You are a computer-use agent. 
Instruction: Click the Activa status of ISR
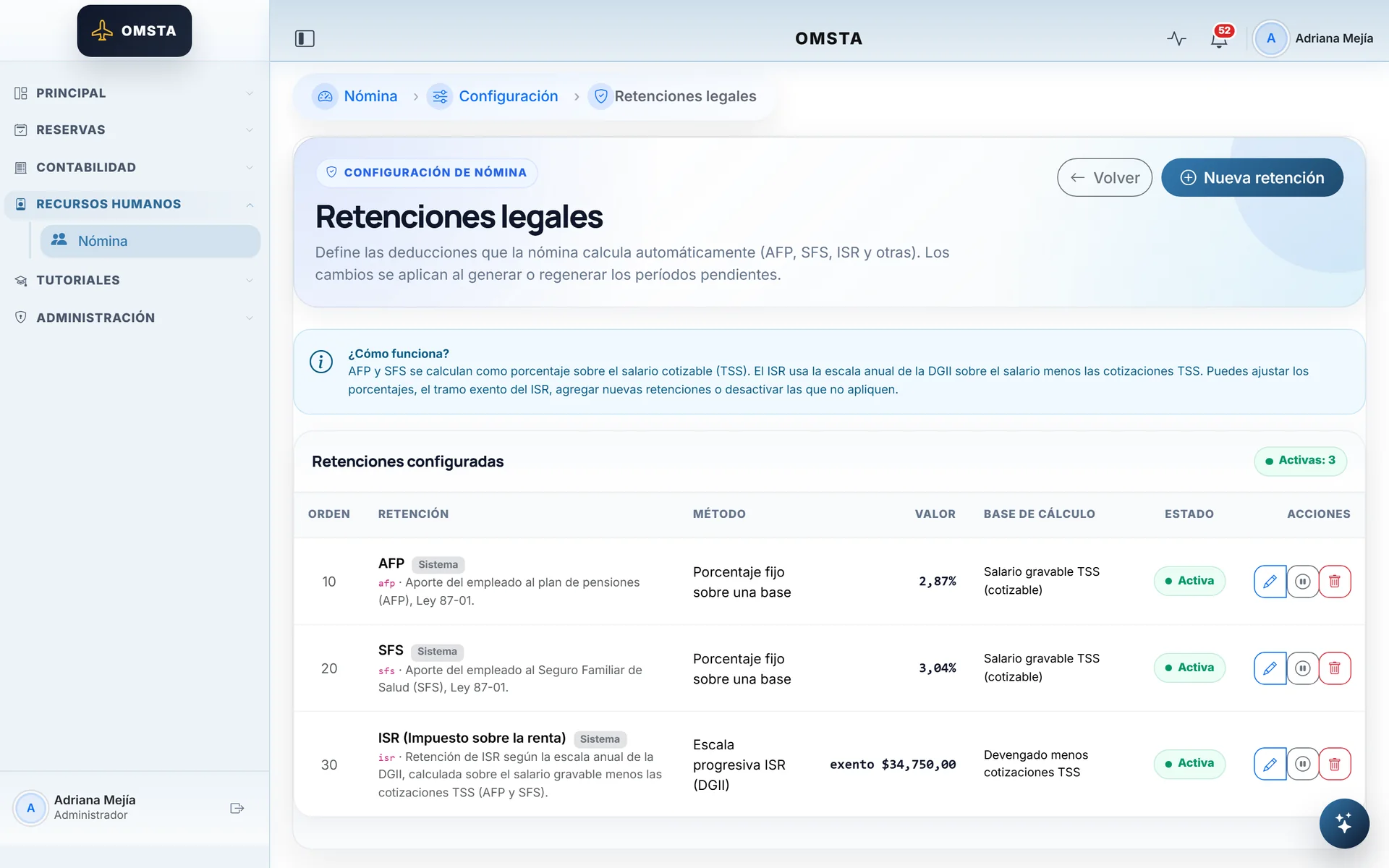[1189, 763]
